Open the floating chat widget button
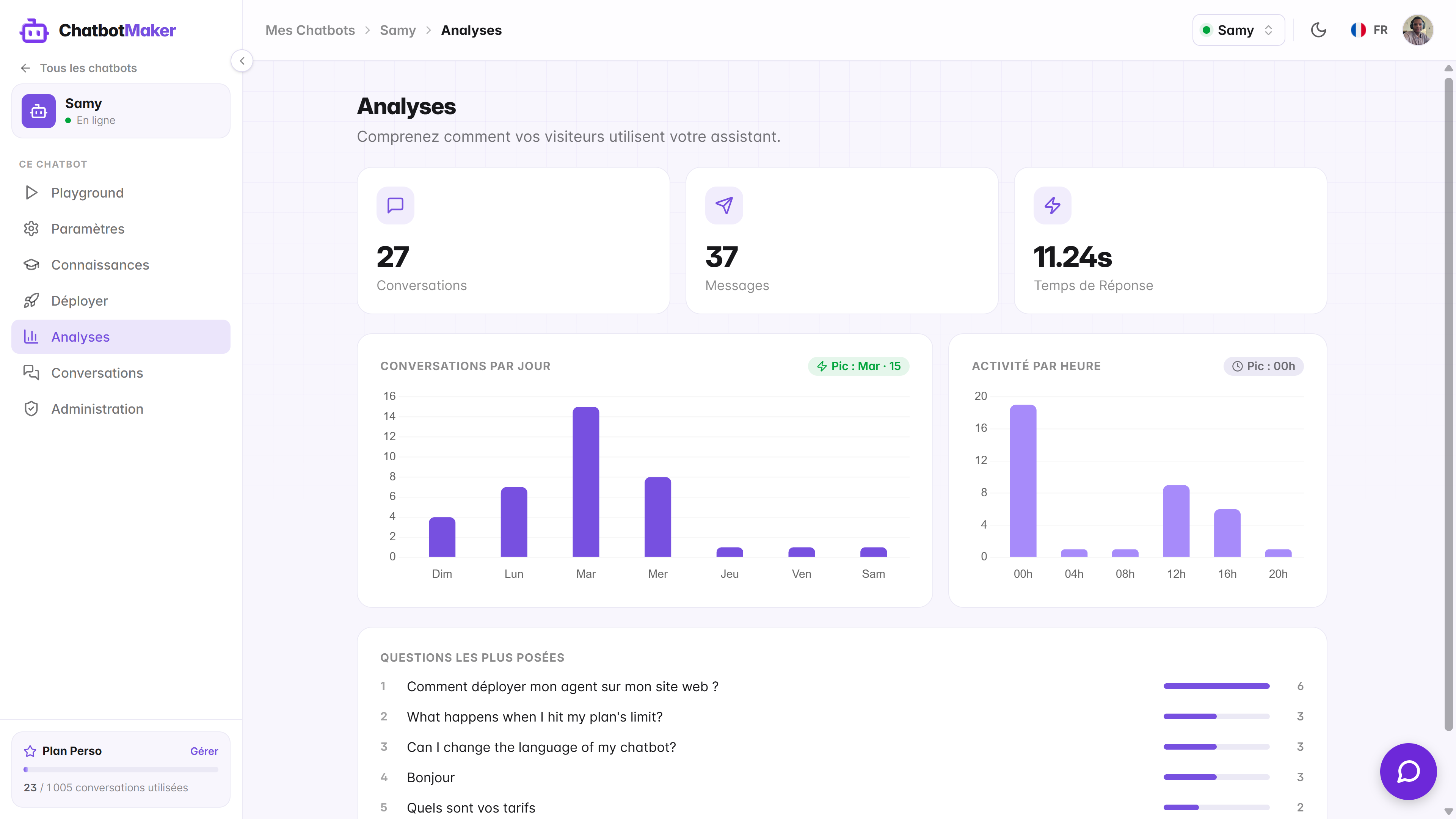This screenshot has width=1456, height=819. [x=1408, y=772]
